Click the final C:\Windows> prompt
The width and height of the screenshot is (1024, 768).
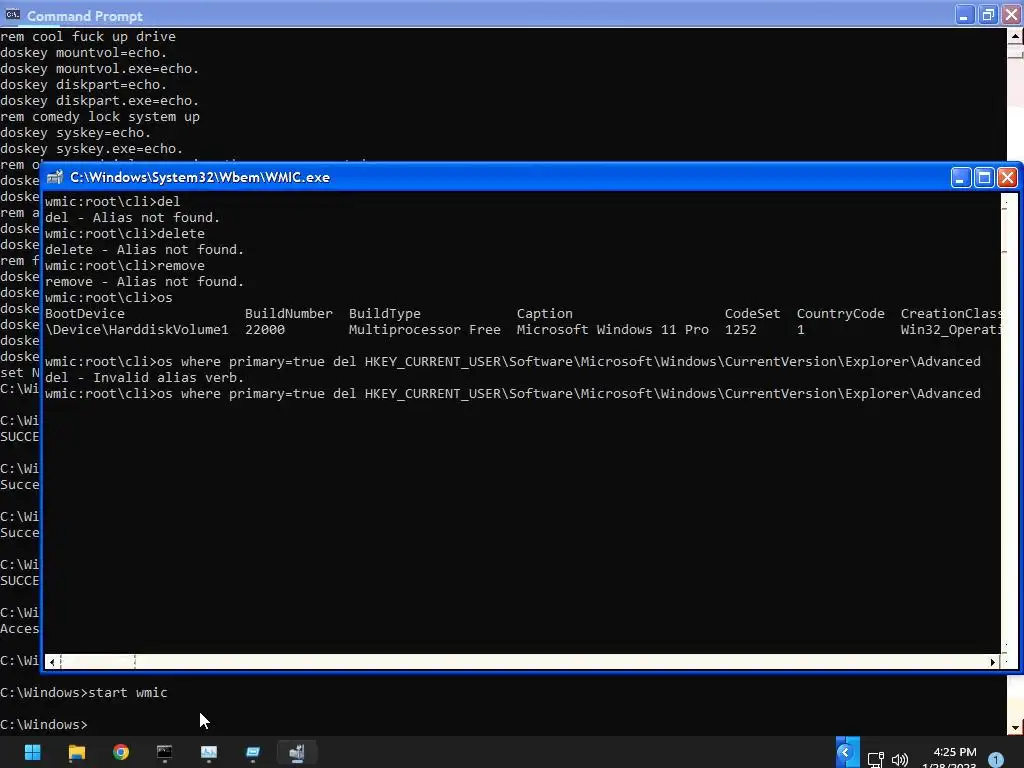[44, 725]
